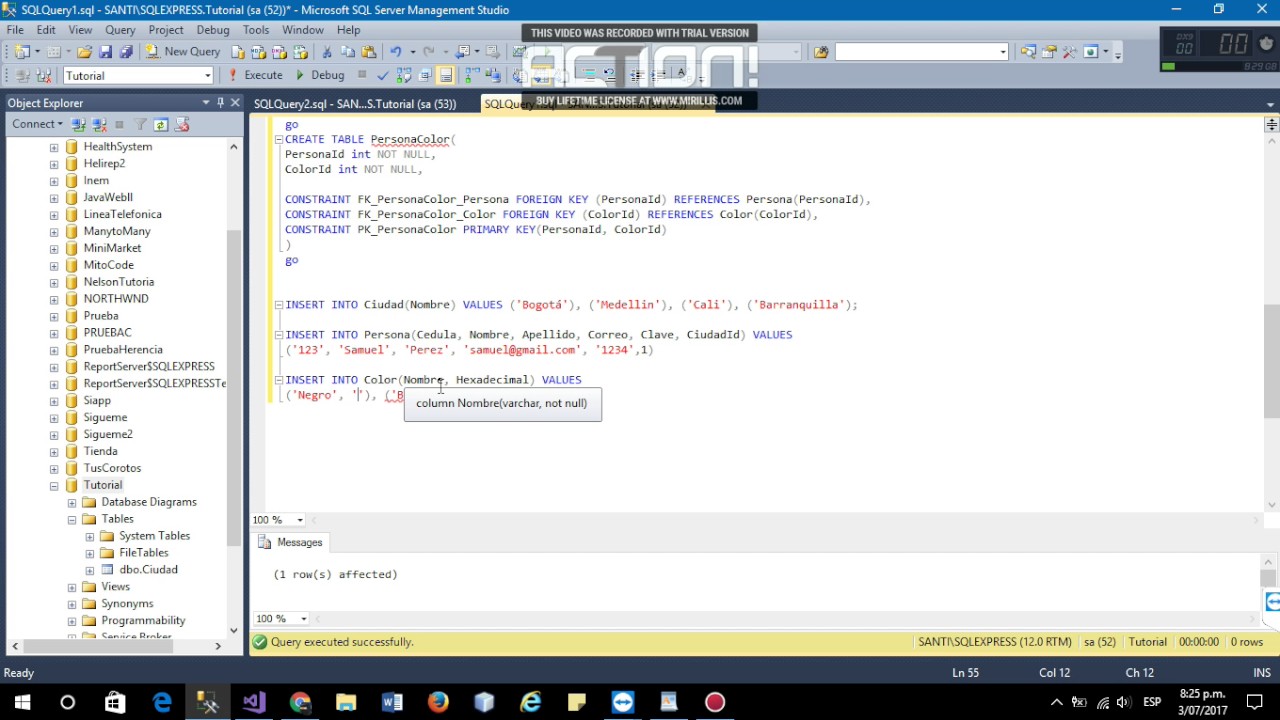Open Chrome from taskbar
Image resolution: width=1280 pixels, height=720 pixels.
300,703
